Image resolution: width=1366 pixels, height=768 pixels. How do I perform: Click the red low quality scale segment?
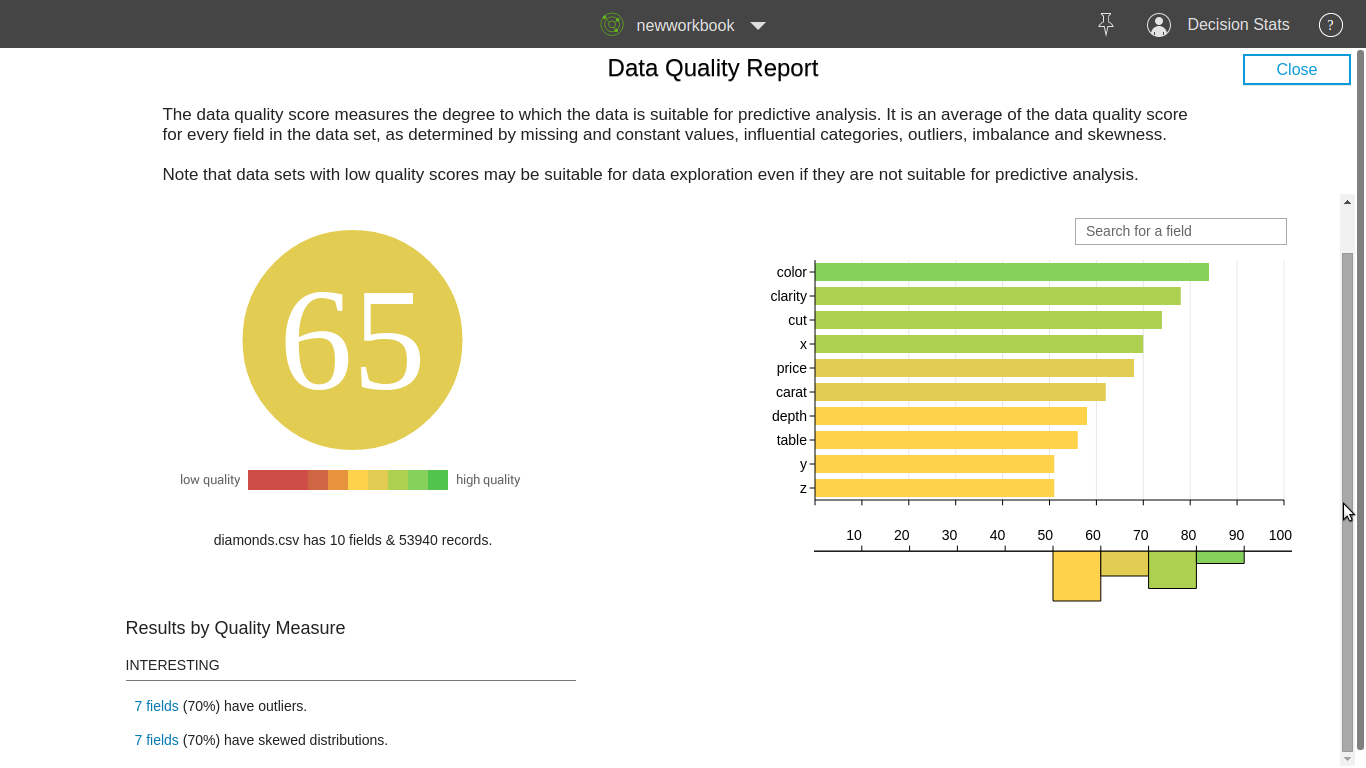[277, 480]
